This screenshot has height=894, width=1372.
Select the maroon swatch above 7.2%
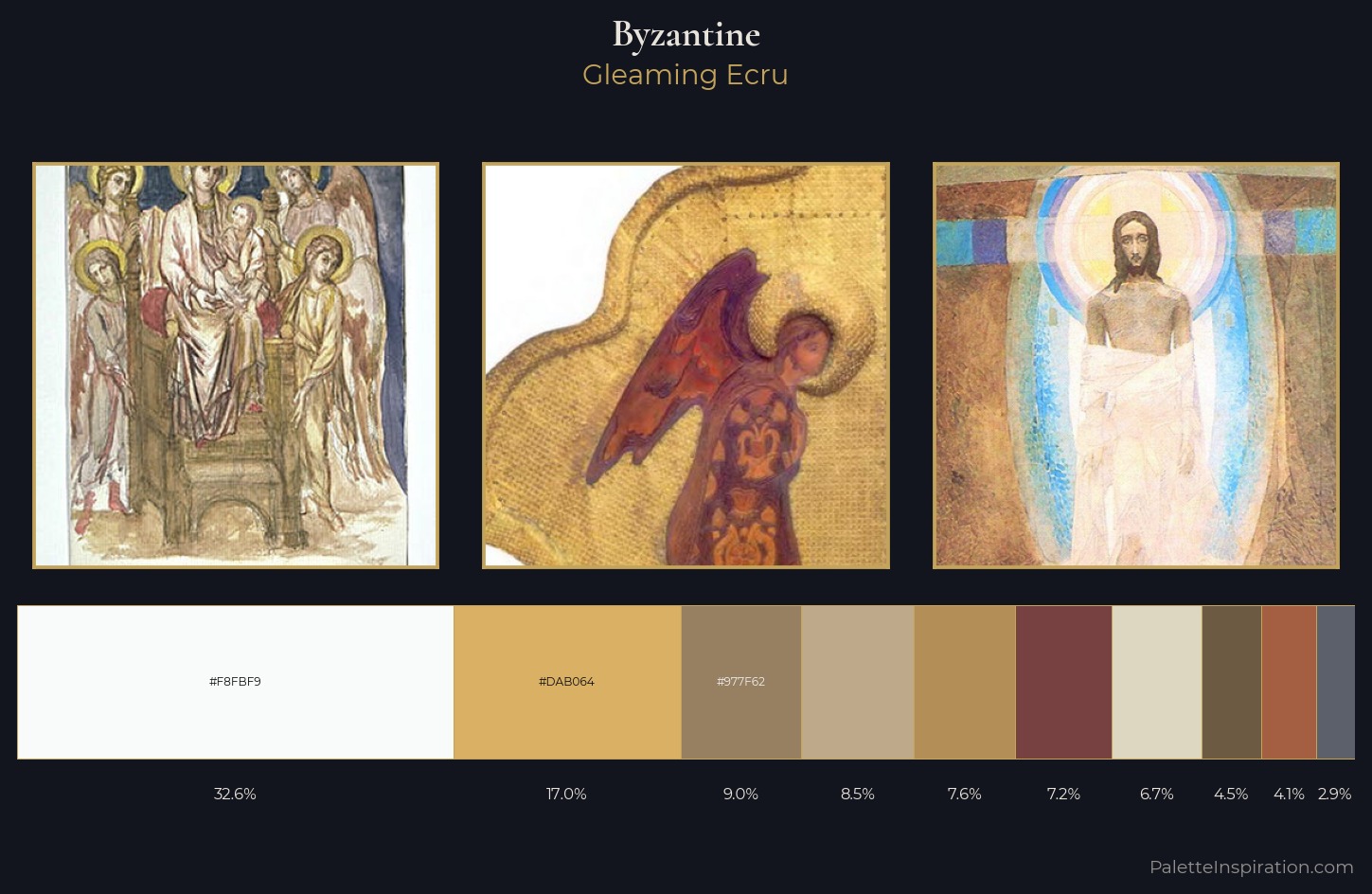pyautogui.click(x=1064, y=682)
